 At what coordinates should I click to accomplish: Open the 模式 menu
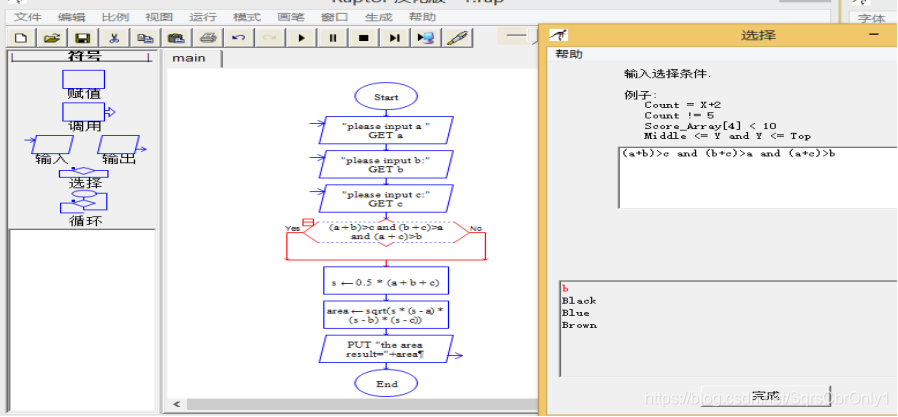point(247,17)
